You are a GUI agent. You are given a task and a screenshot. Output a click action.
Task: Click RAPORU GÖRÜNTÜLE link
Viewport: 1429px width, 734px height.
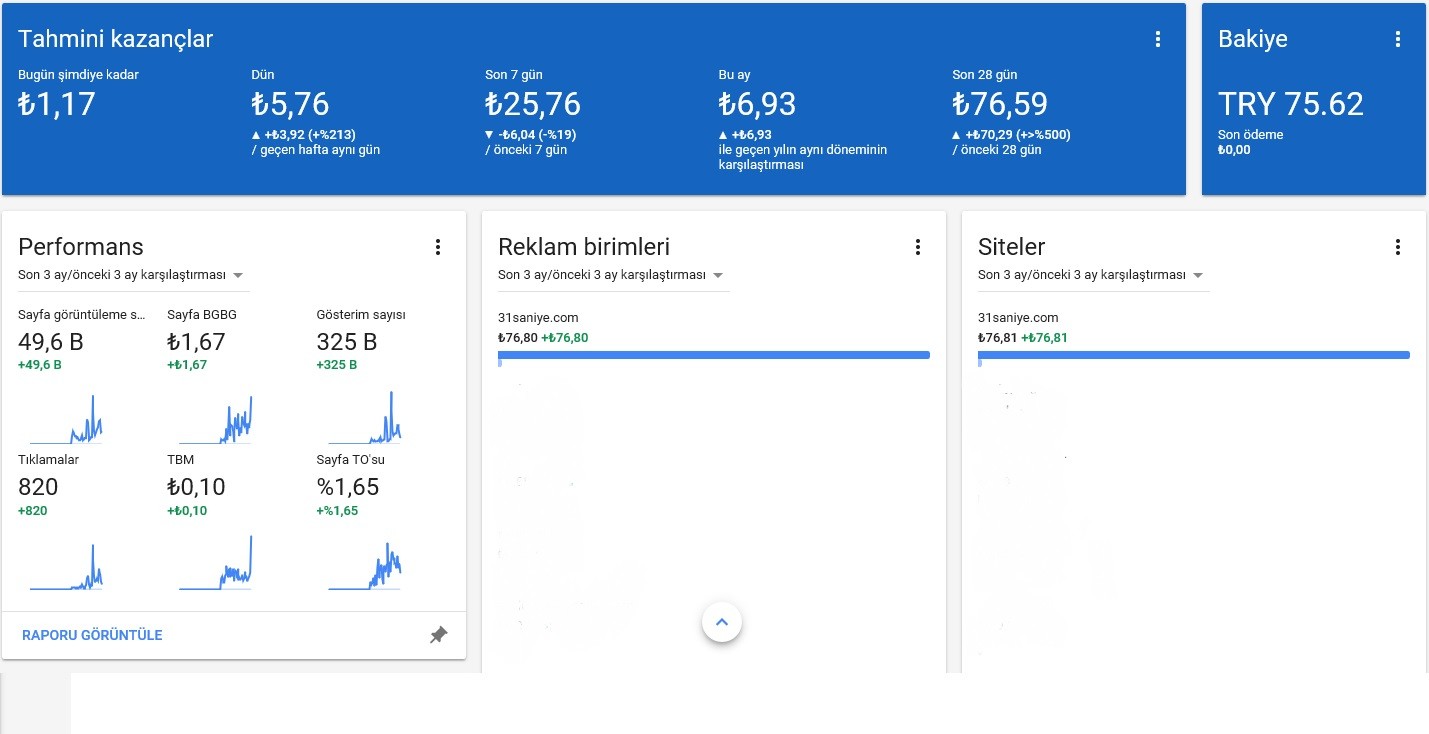[92, 635]
